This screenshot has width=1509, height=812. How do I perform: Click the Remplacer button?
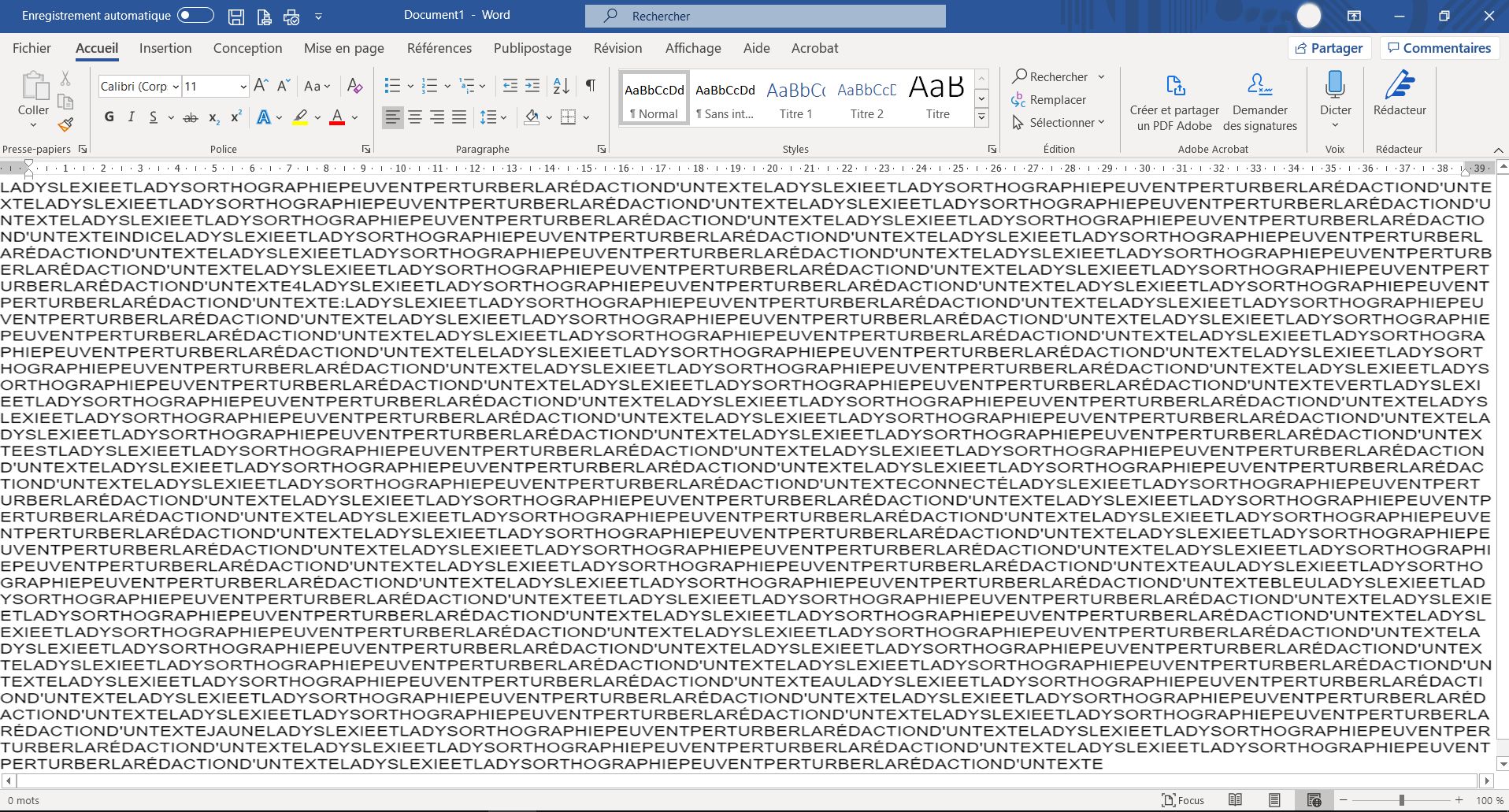click(1049, 100)
